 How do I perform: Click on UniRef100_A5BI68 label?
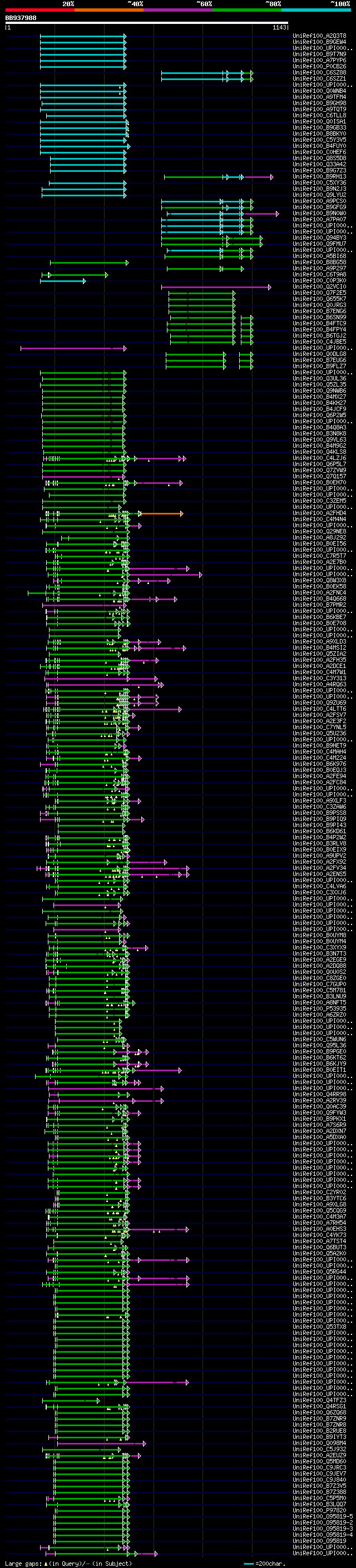(319, 256)
